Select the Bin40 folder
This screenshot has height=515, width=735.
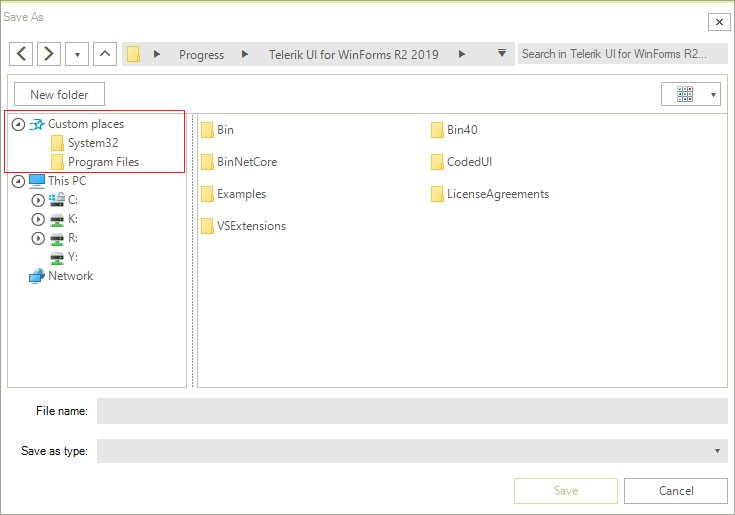tap(454, 130)
